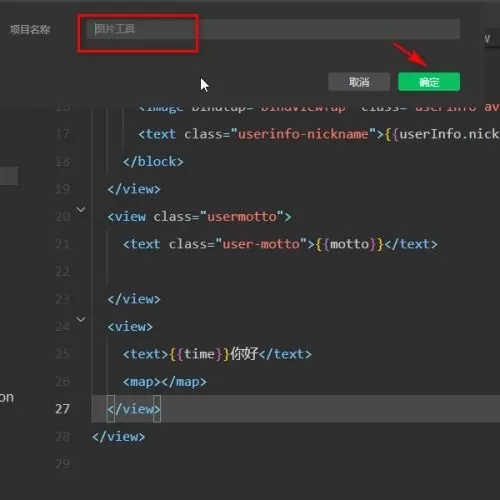The height and width of the screenshot is (500, 500).
Task: Click the closing view tag on line 19
Action: (134, 189)
